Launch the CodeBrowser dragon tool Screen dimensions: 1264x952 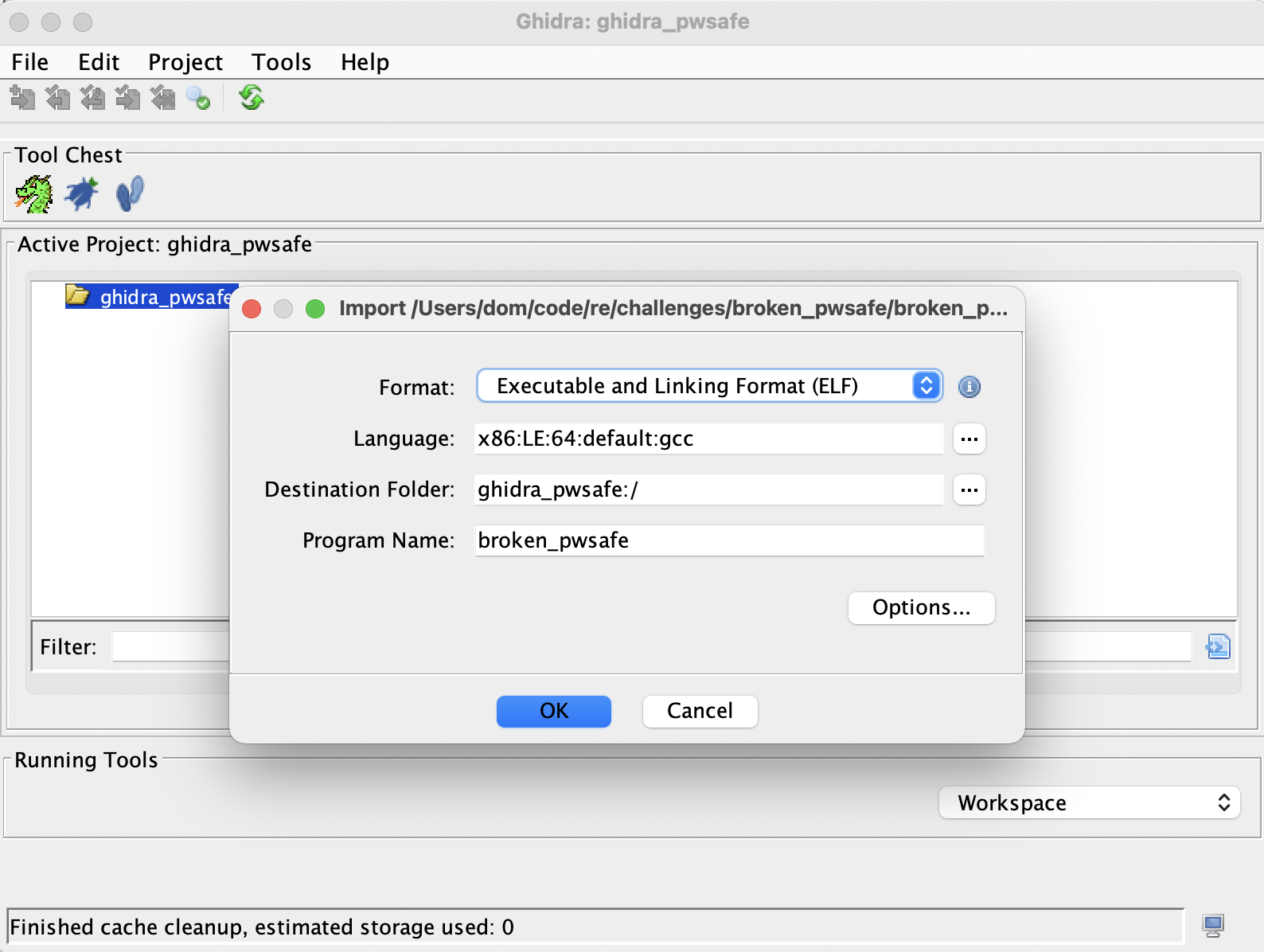pos(34,194)
